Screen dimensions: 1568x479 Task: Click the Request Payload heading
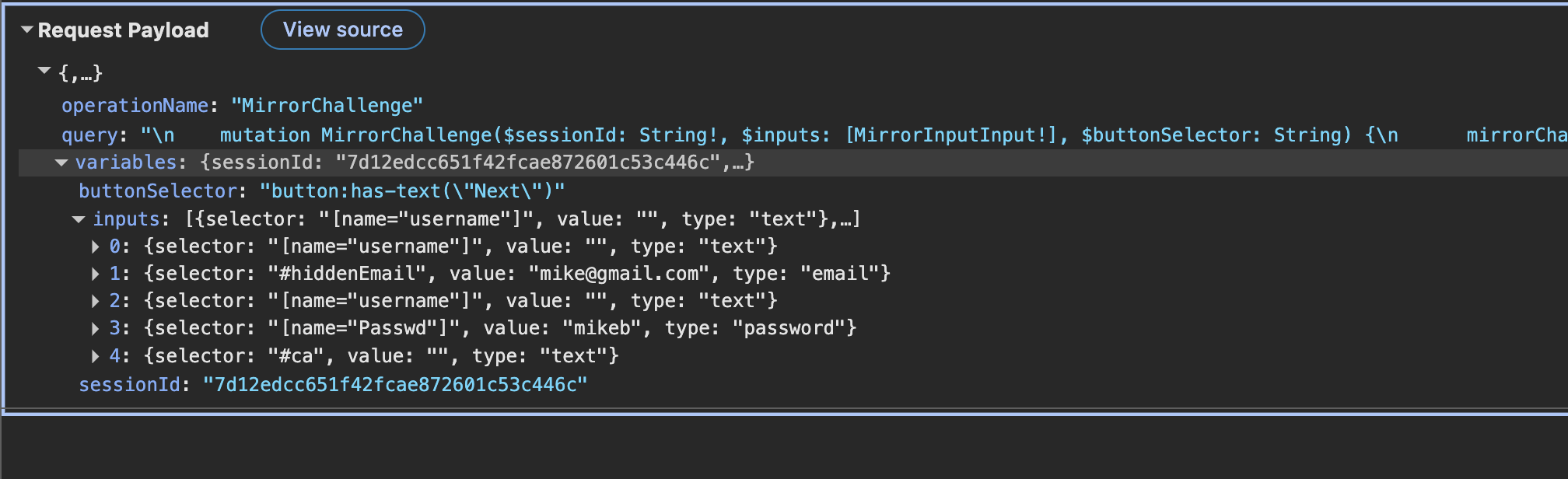coord(123,30)
